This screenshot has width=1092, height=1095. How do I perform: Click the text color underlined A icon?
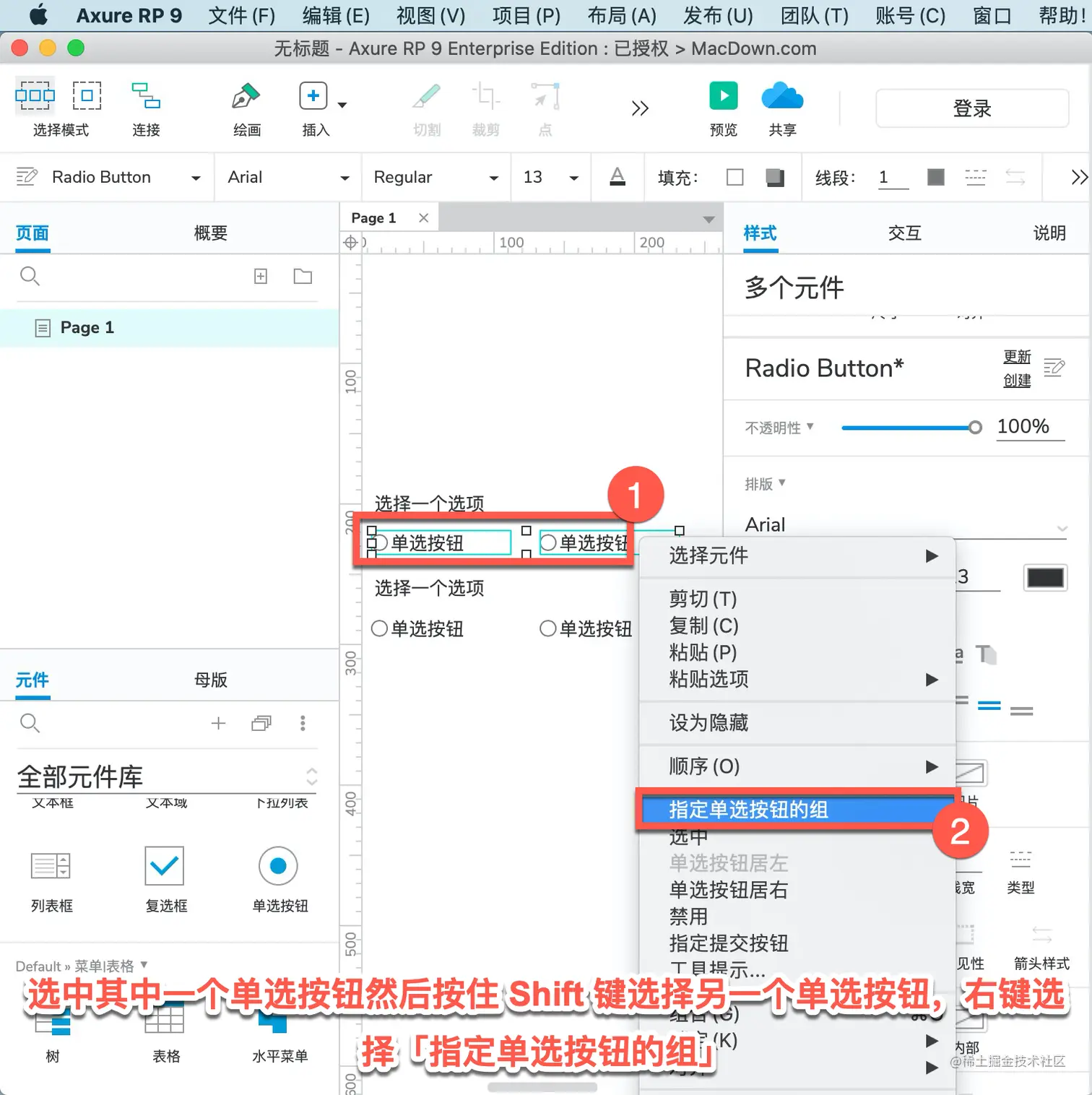617,177
